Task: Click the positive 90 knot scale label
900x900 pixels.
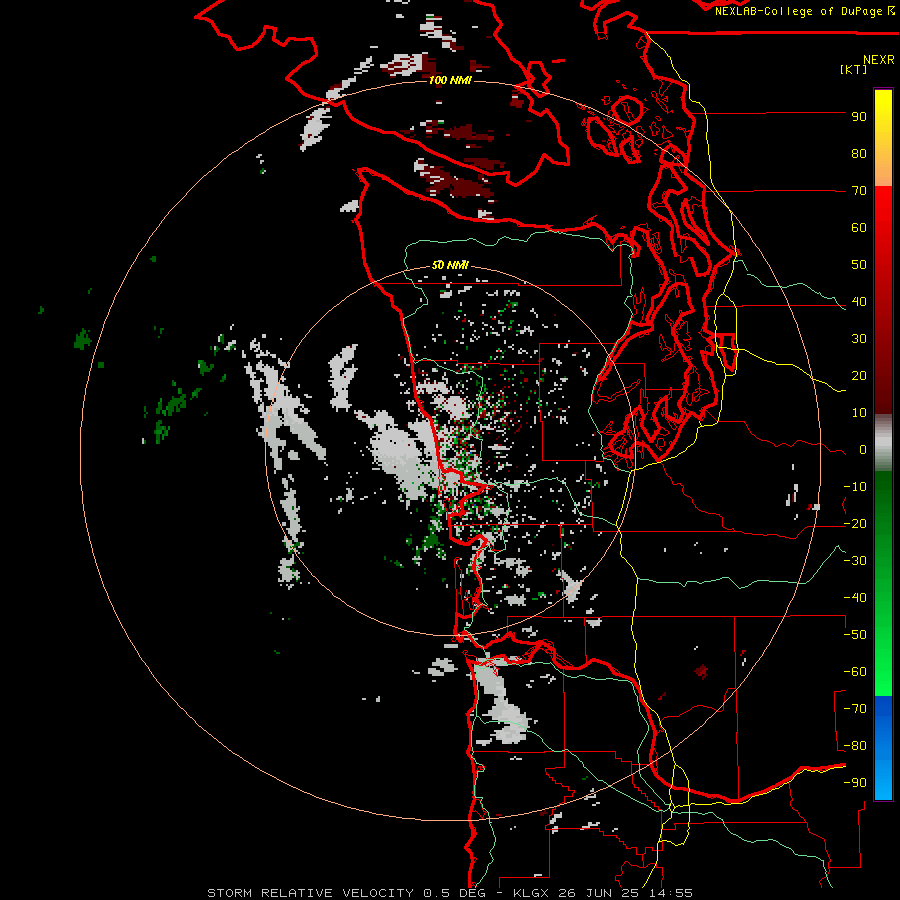Action: (859, 117)
